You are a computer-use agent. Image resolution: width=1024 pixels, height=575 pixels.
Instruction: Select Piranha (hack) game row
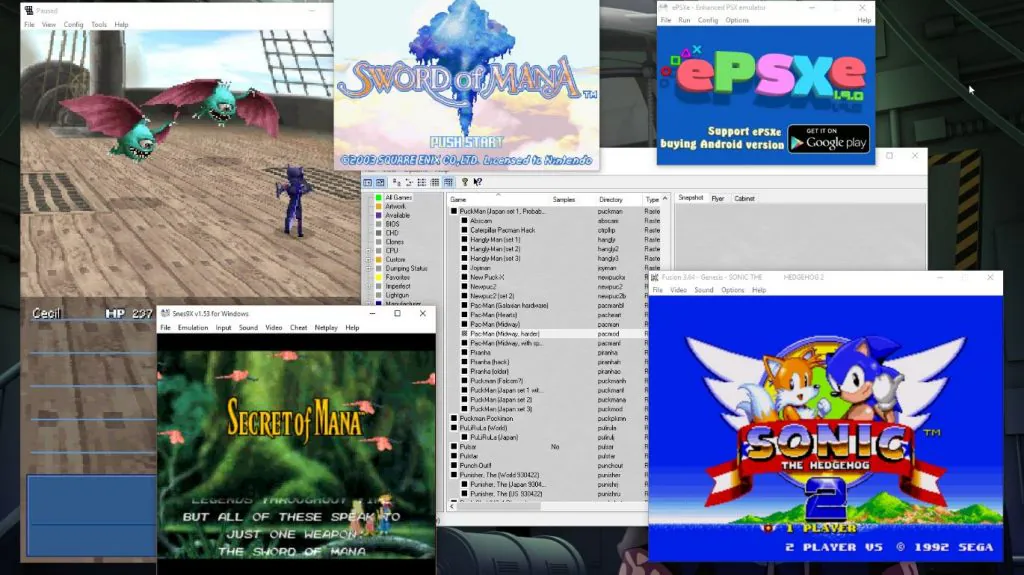pos(489,362)
